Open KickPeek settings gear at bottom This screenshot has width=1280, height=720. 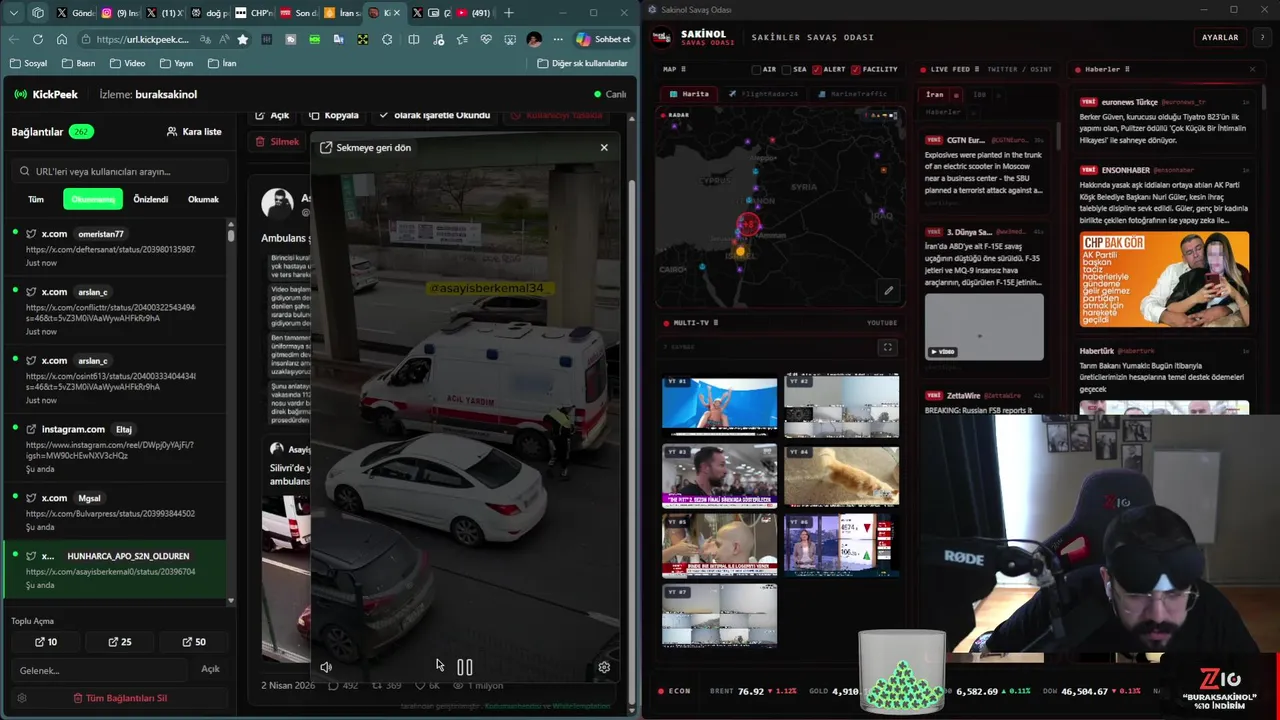22,698
